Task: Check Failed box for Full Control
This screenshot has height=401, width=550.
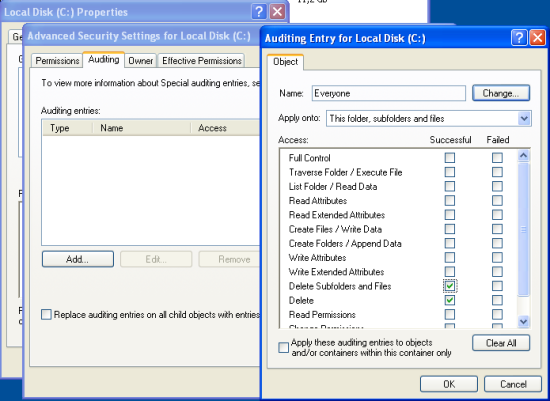Action: (497, 158)
